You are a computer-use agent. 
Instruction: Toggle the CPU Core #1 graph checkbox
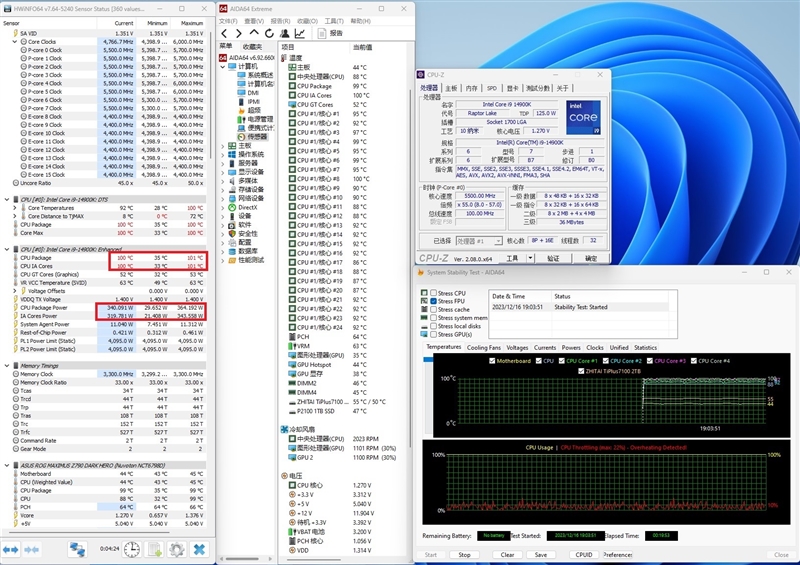click(x=561, y=361)
